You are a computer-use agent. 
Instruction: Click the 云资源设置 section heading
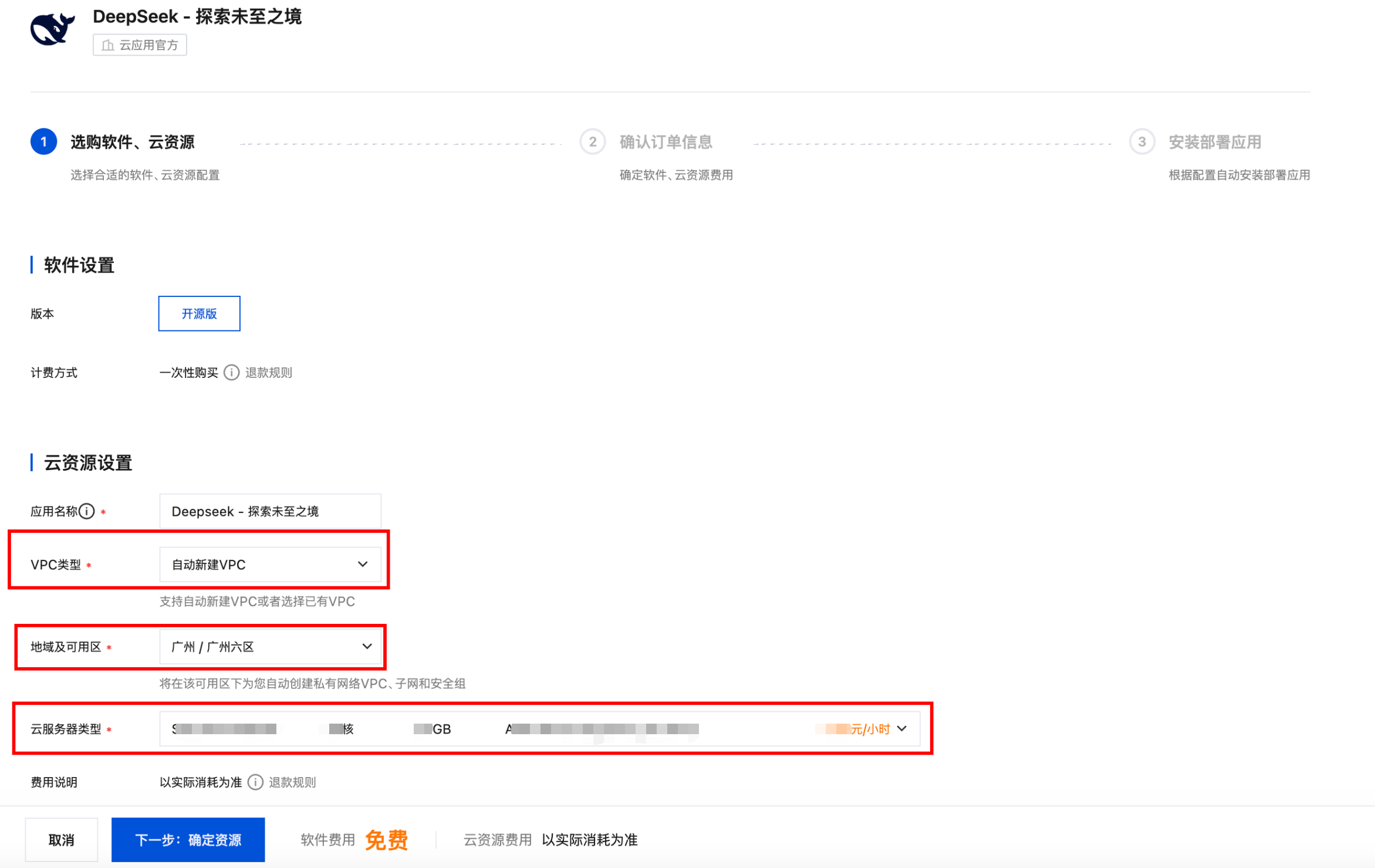click(x=87, y=463)
